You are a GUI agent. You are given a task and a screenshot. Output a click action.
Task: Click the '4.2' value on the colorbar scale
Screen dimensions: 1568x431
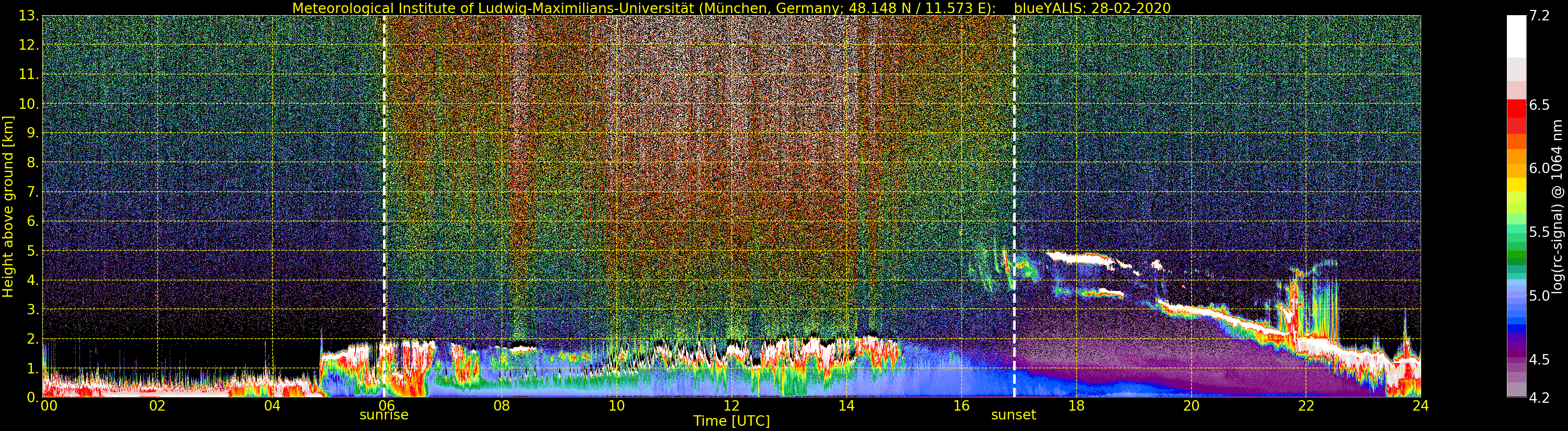(x=1539, y=398)
